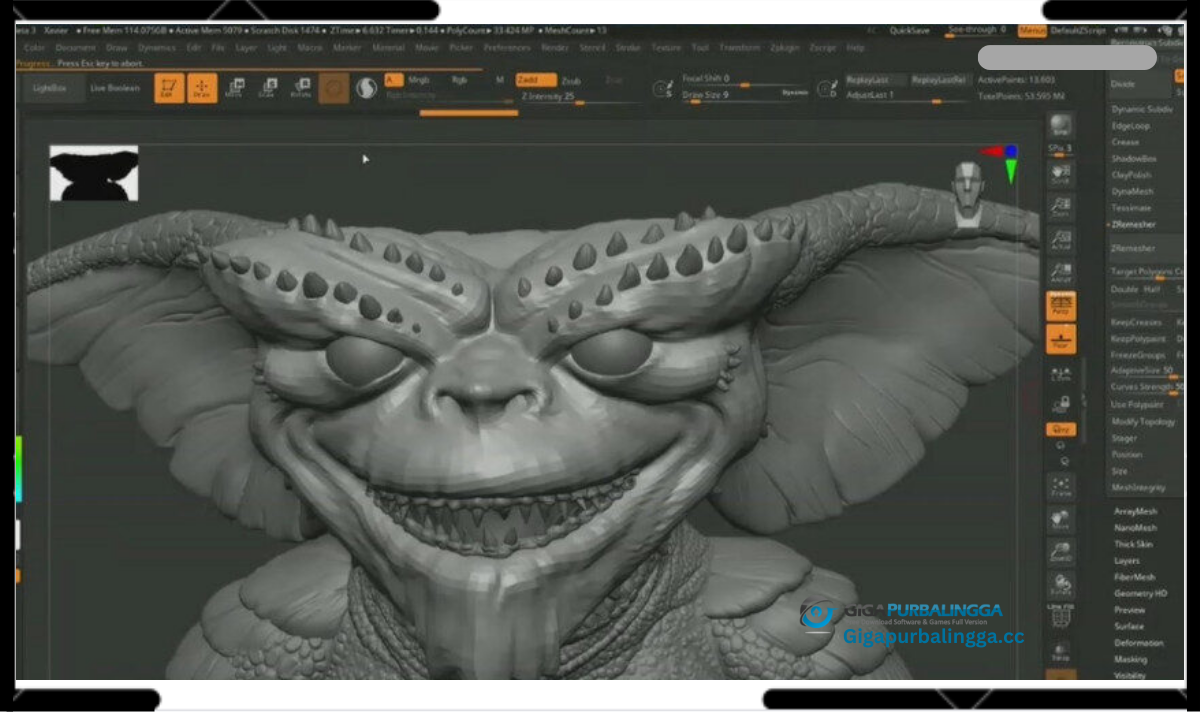Click the Frame mesh icon
1200x720 pixels.
(1061, 487)
